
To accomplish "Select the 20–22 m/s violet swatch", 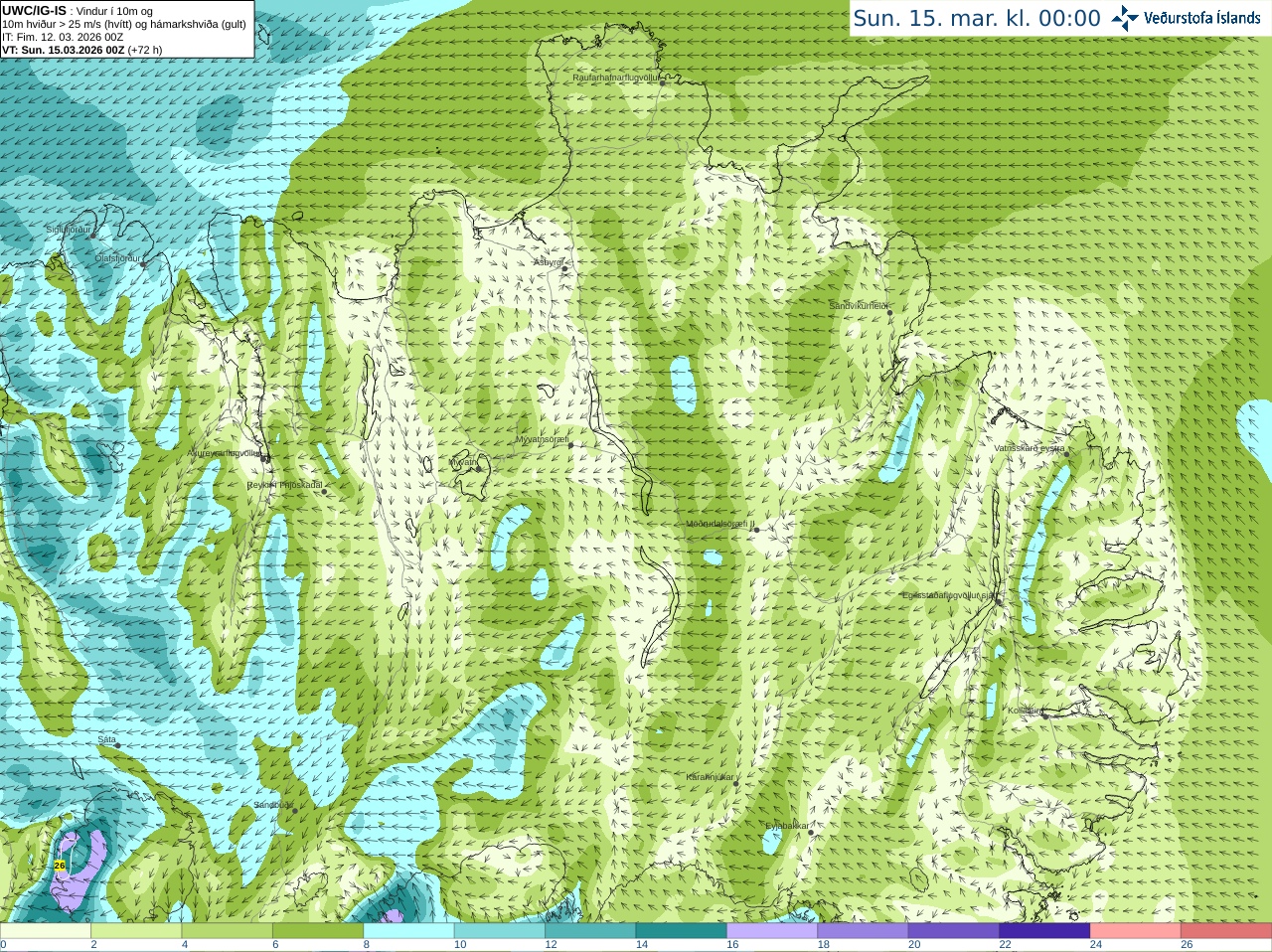I will click(x=954, y=931).
